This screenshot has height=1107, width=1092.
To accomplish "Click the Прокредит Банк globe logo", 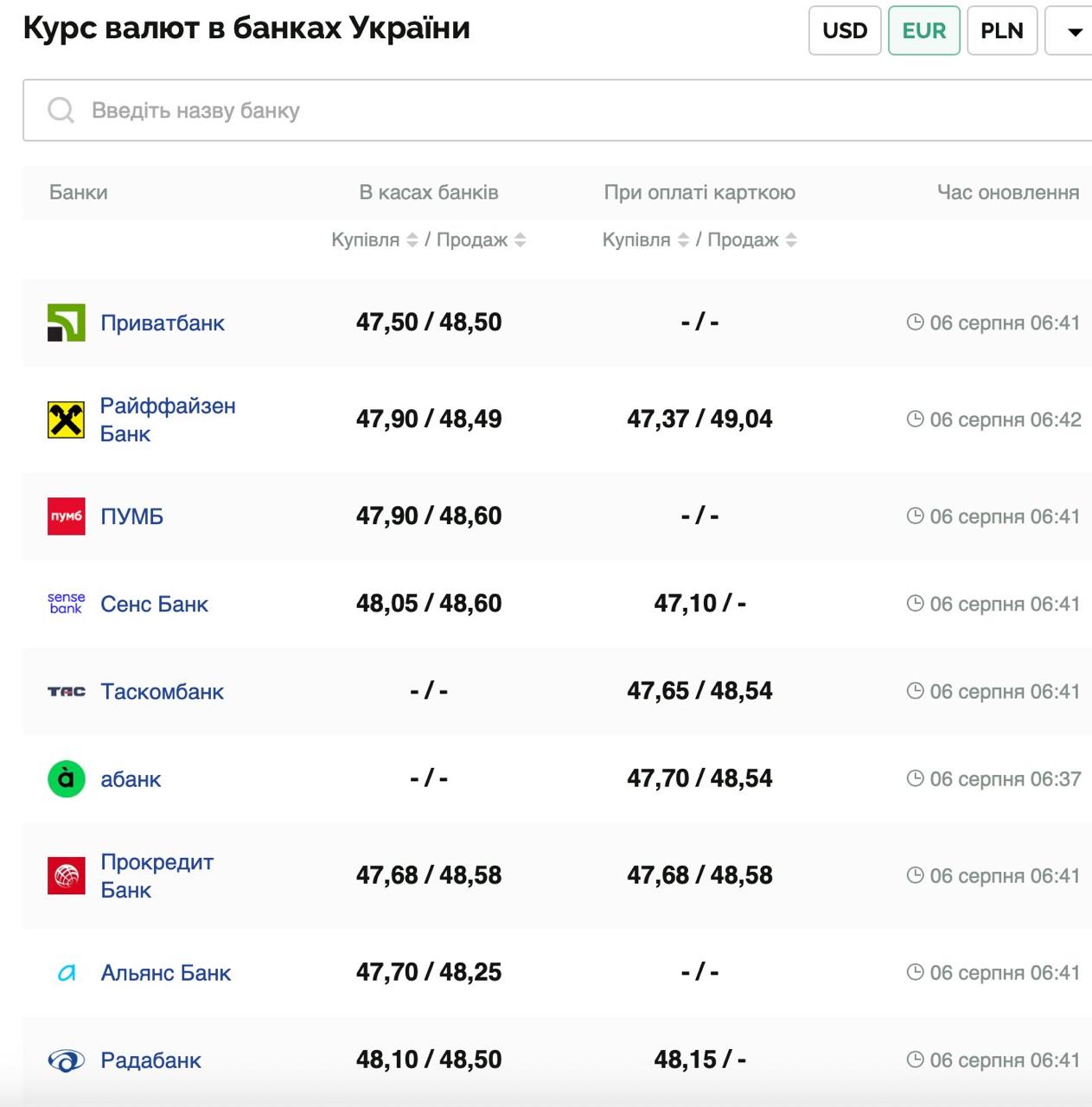I will pos(65,875).
